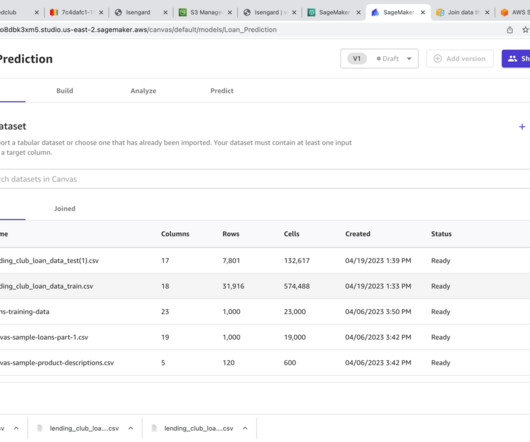
Task: Go to the Build tab
Action: tap(65, 91)
